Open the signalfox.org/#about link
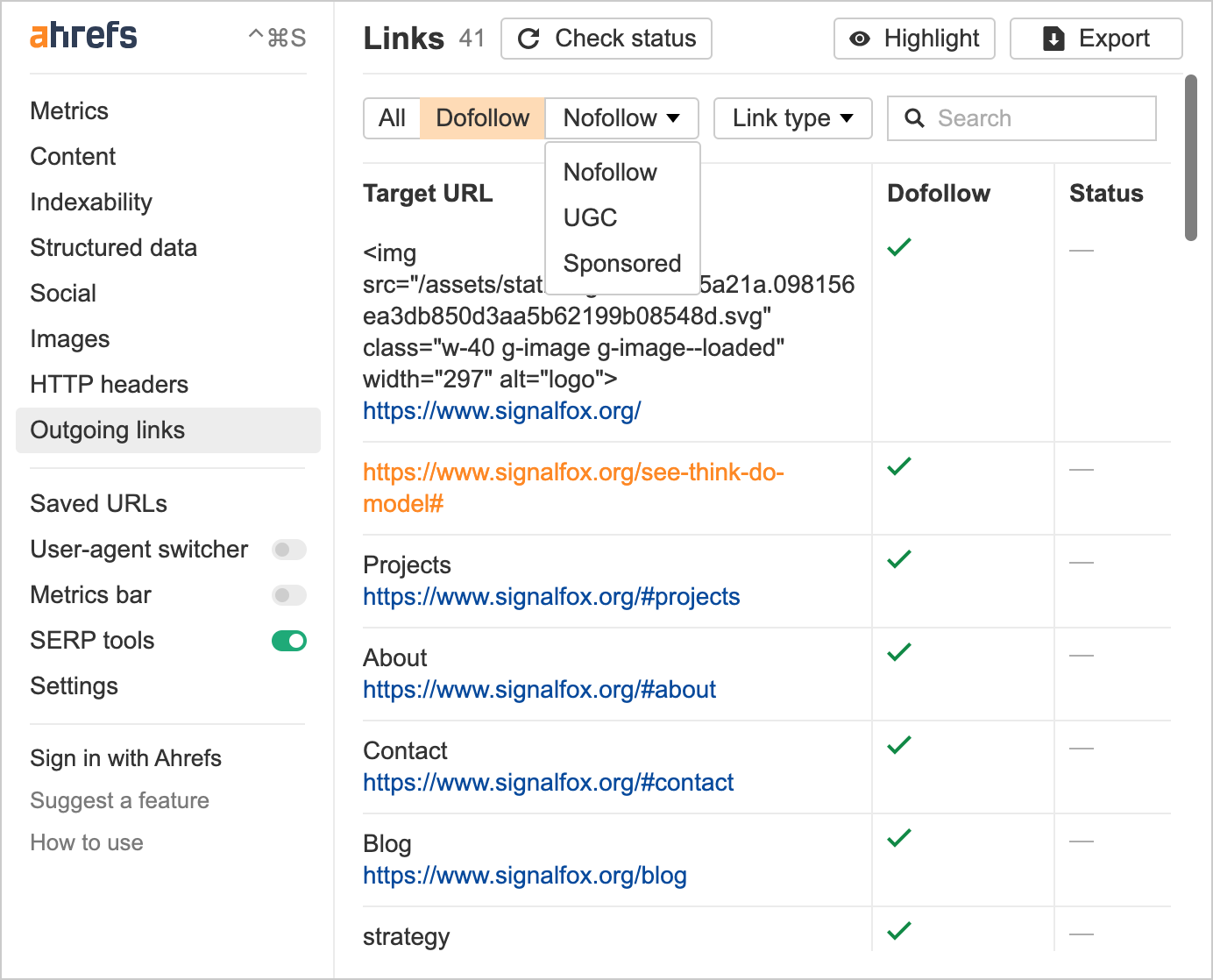The height and width of the screenshot is (980, 1213). tap(539, 690)
